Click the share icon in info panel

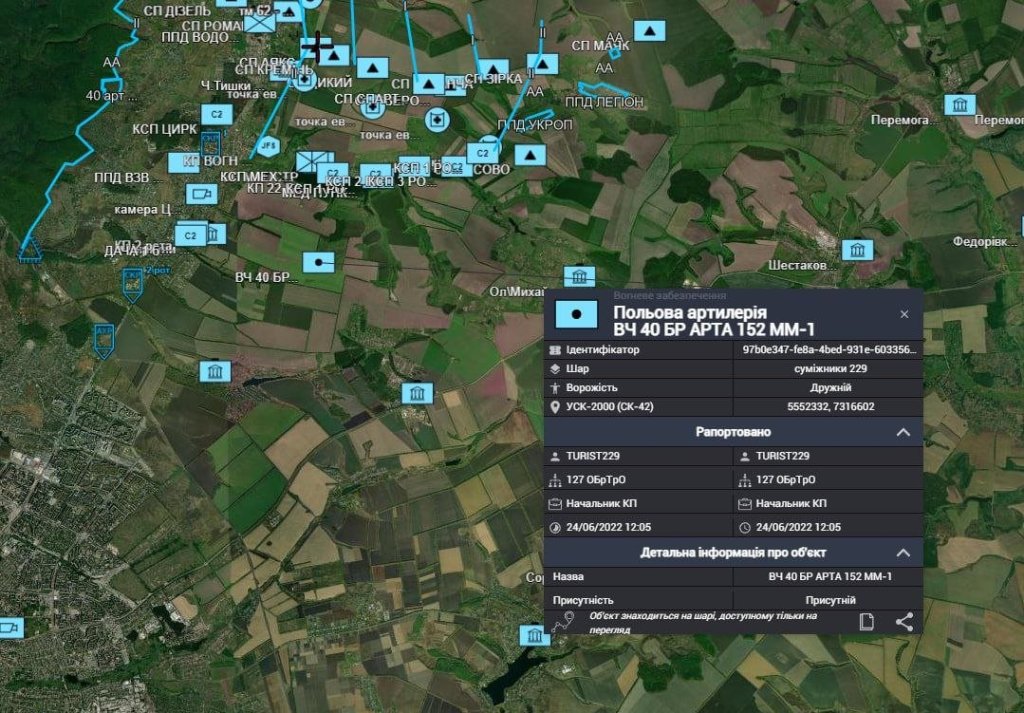[904, 622]
